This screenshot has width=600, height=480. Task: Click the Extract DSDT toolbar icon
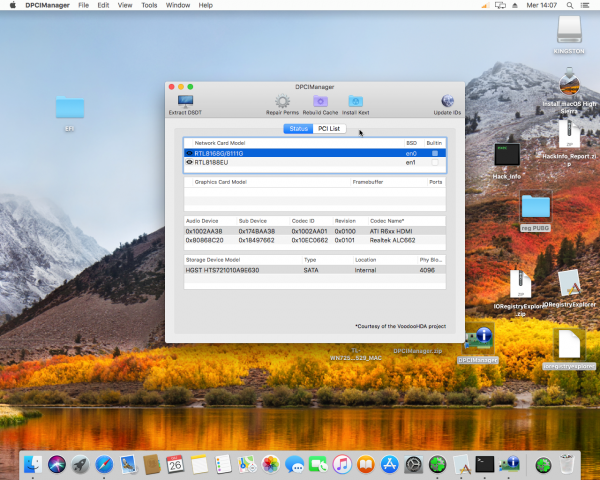click(x=184, y=102)
